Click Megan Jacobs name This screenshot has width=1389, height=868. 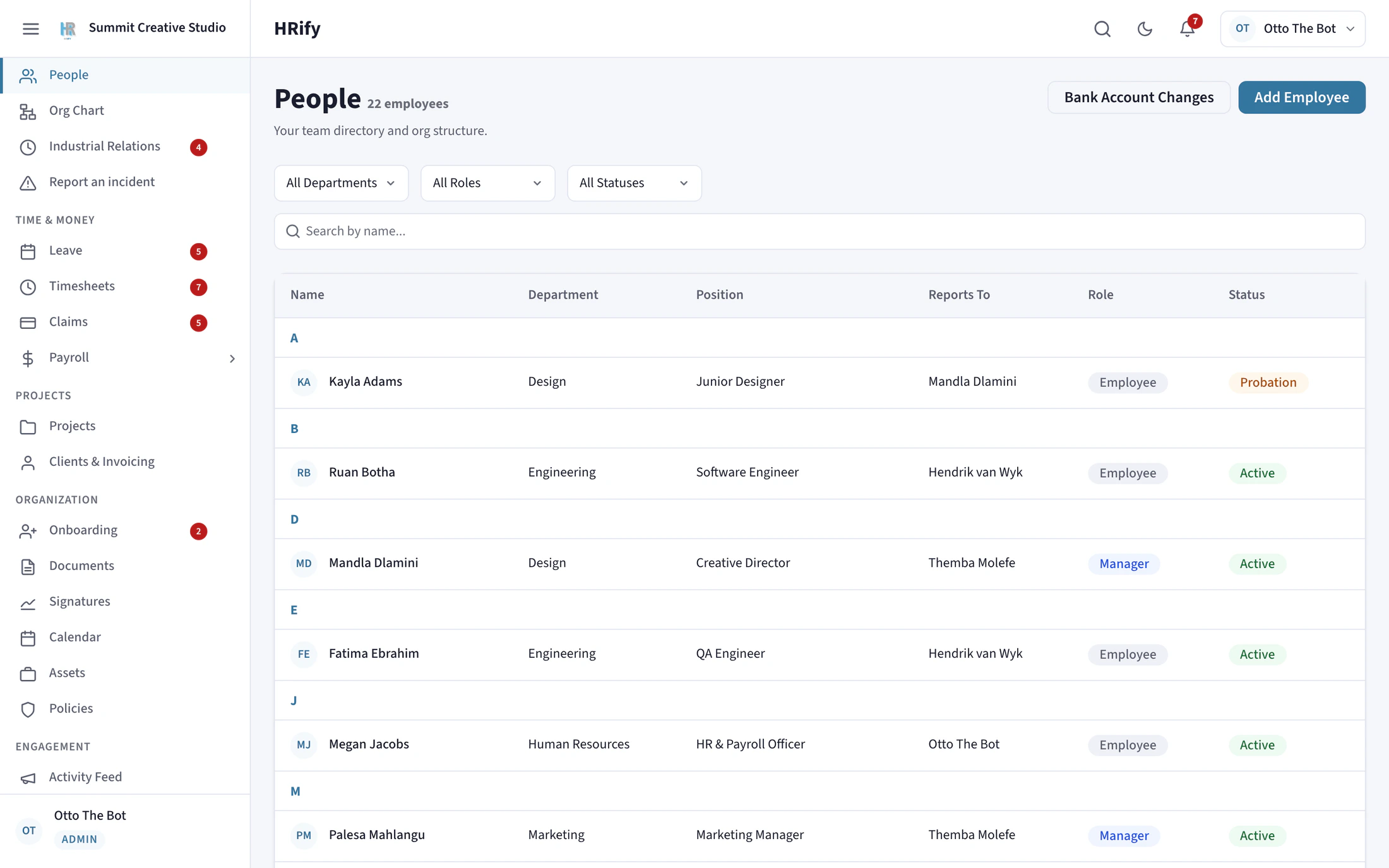coord(369,744)
